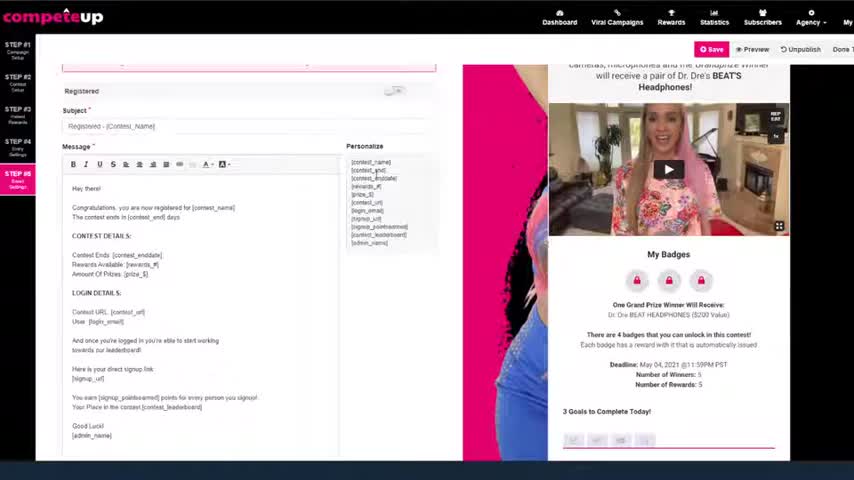Toggle the Registered email switch
Image resolution: width=854 pixels, height=480 pixels.
coord(395,91)
